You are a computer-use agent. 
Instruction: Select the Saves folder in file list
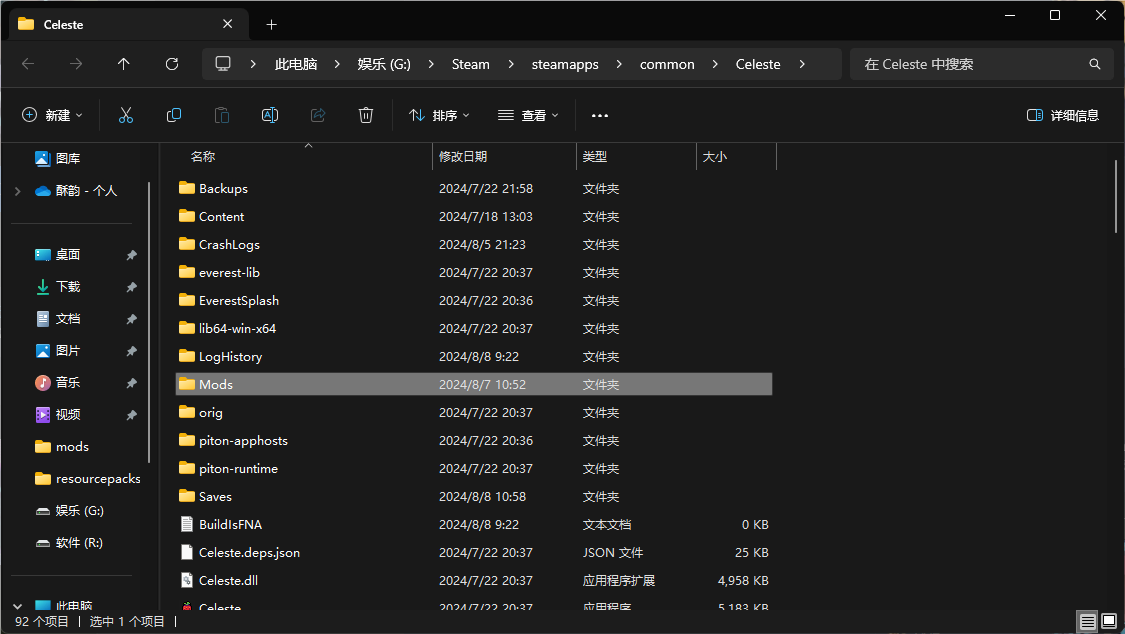coord(215,496)
